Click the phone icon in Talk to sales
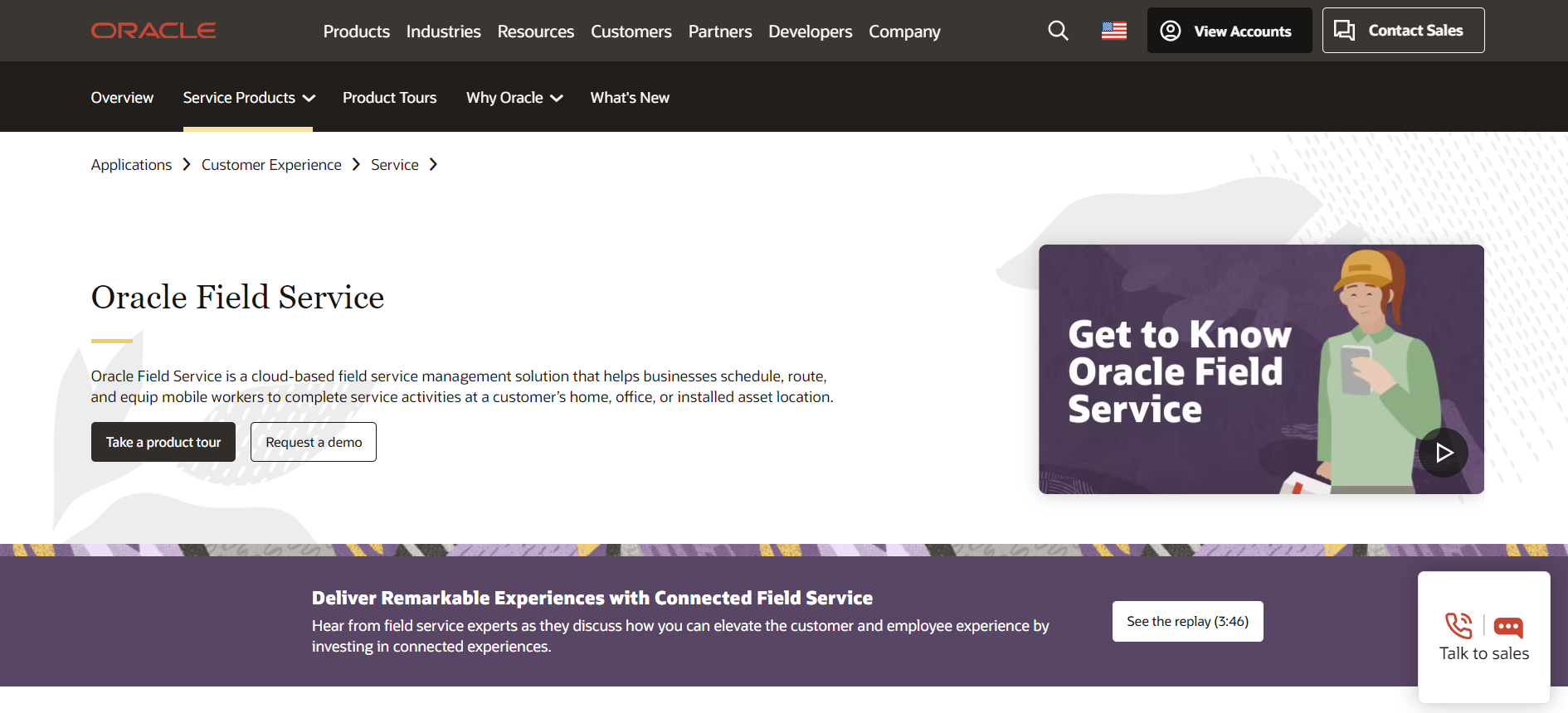The height and width of the screenshot is (713, 1568). tap(1458, 625)
